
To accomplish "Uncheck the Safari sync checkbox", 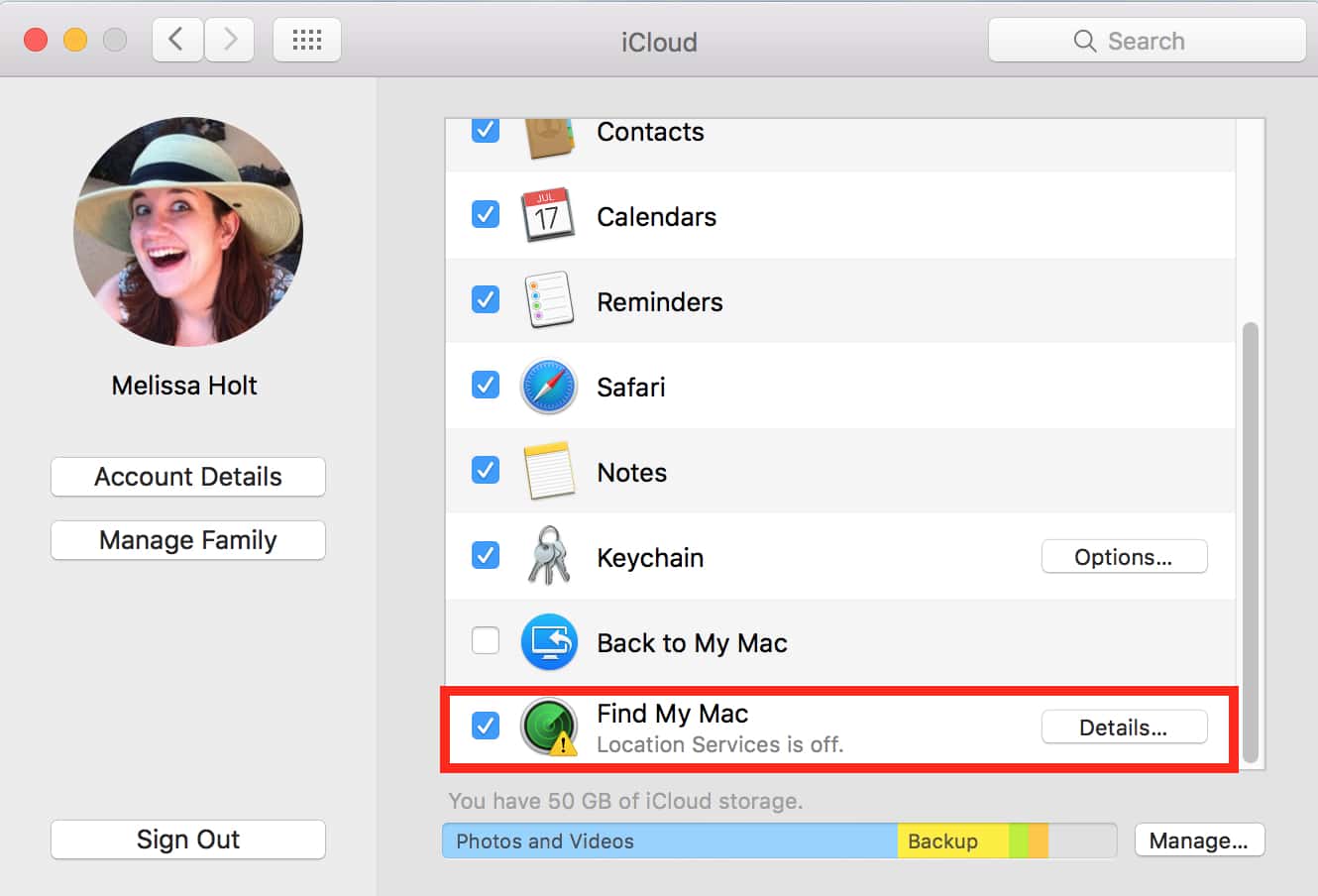I will coord(486,385).
